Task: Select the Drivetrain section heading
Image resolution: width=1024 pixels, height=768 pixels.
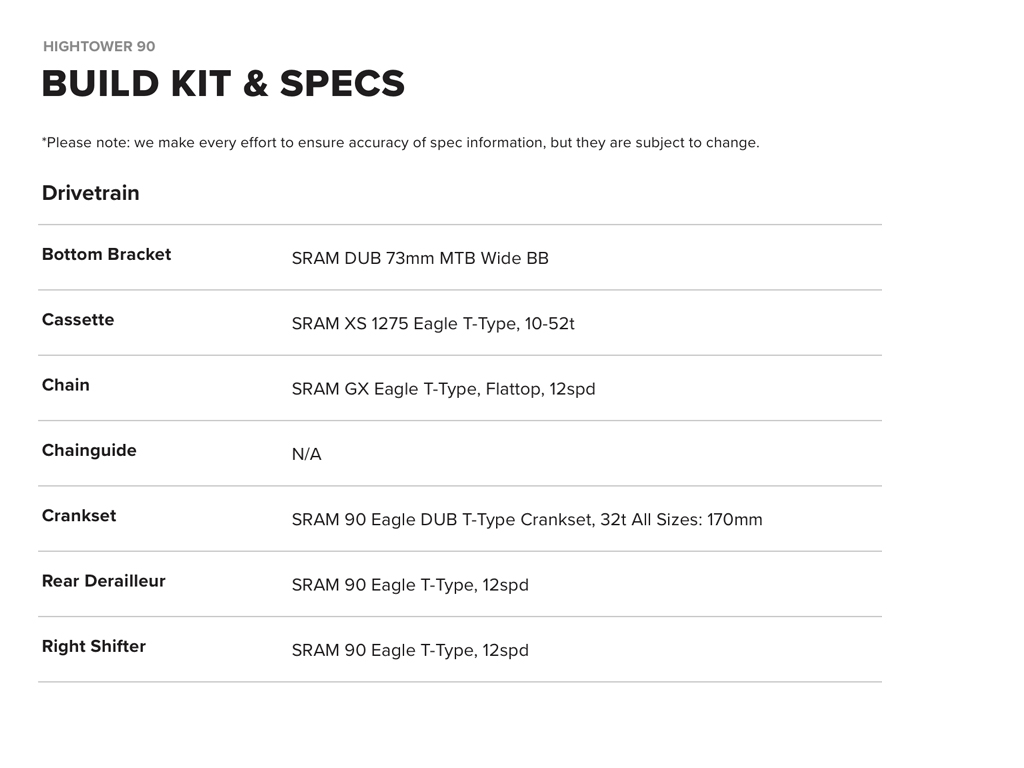Action: pos(90,193)
